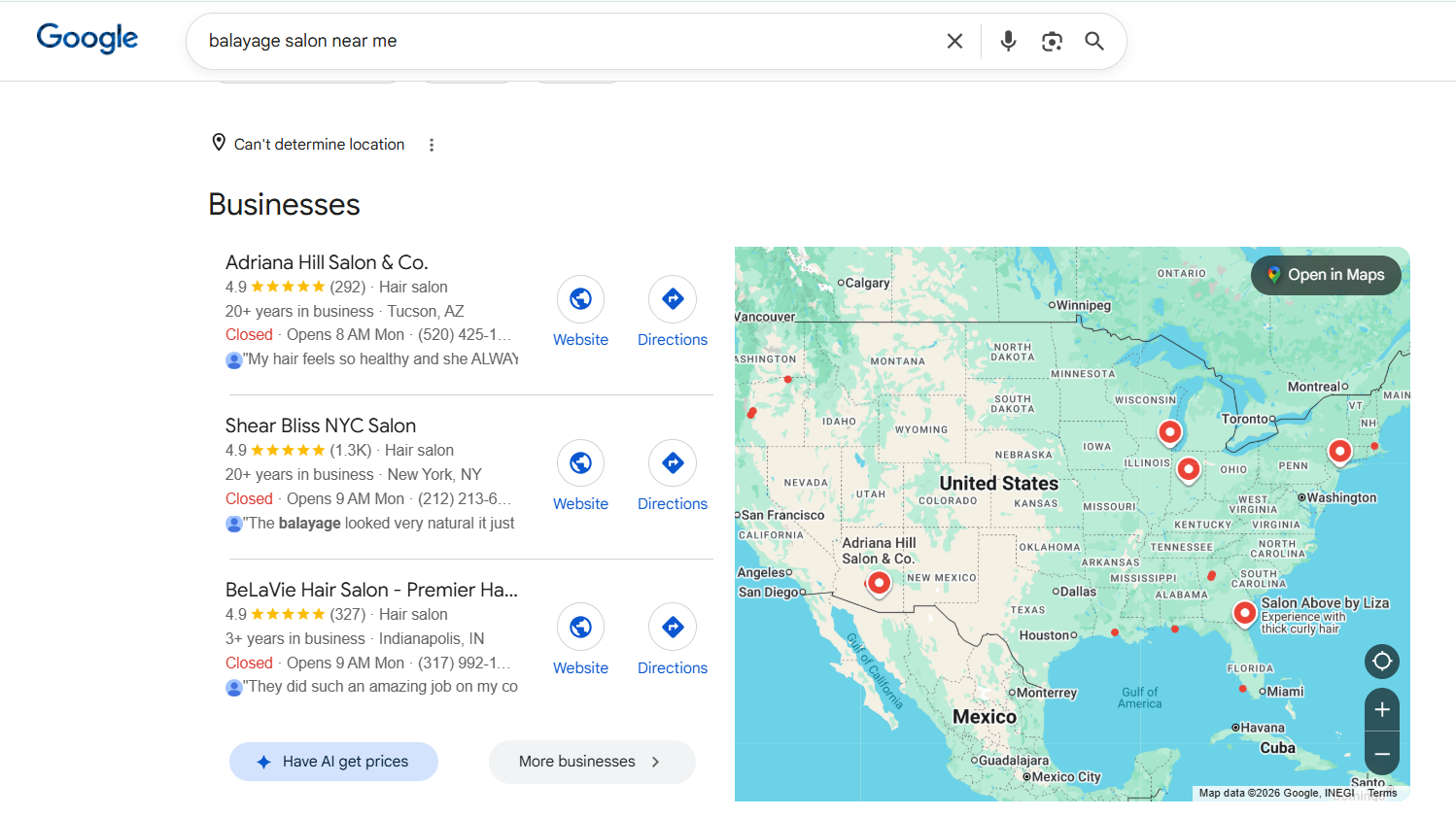Click the Salon Above by Liza map pin
Screen dimensions: 1456x817
click(1244, 613)
